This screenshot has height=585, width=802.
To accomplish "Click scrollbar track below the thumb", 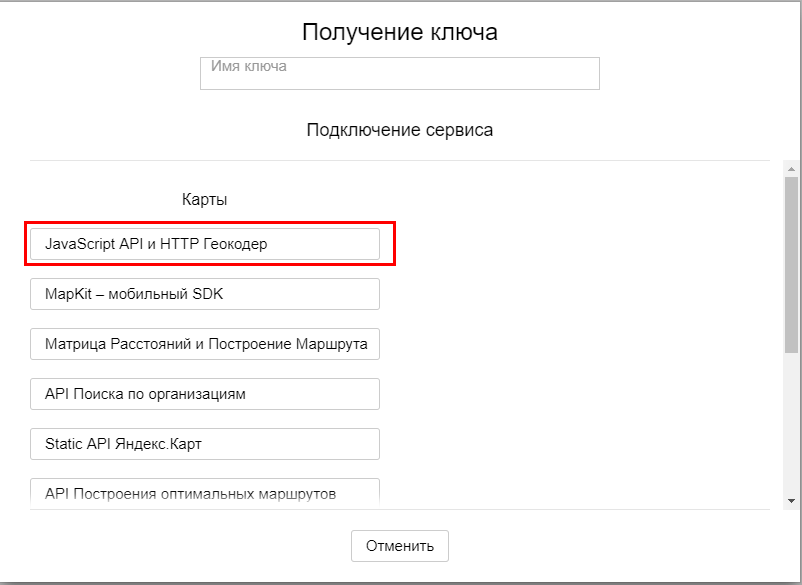I will (x=791, y=423).
